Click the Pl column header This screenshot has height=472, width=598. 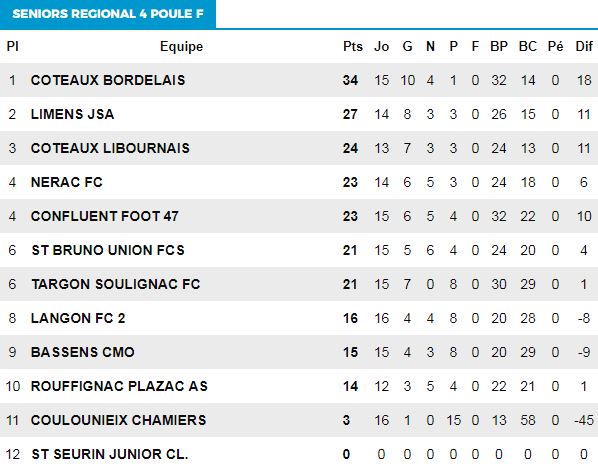click(x=12, y=46)
